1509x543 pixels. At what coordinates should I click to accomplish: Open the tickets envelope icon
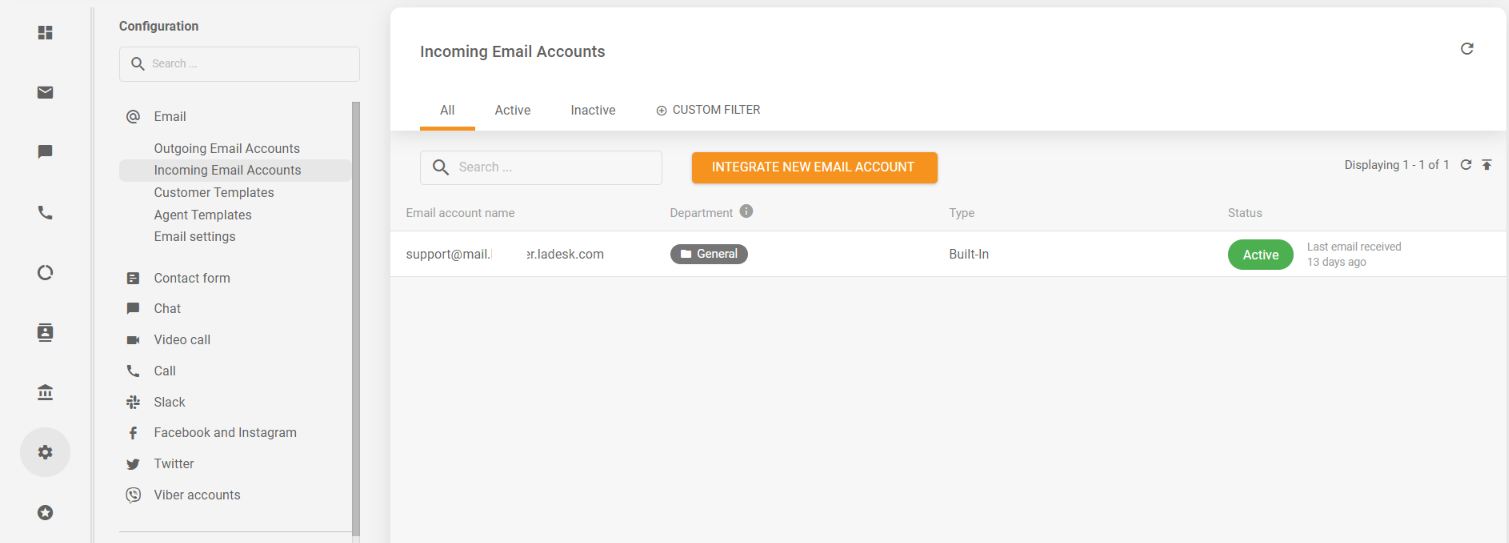[45, 93]
